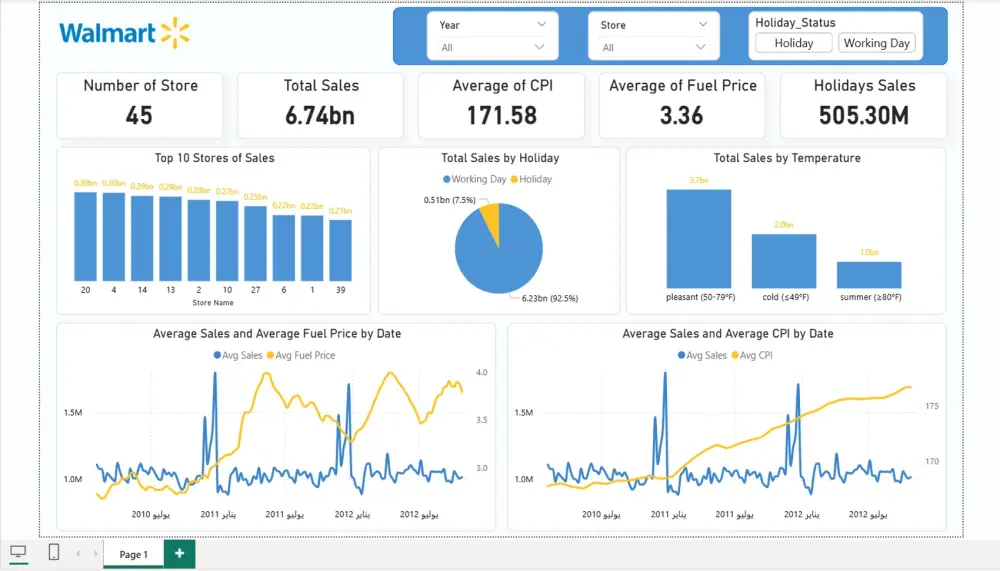Screen dimensions: 1000x571
Task: Add a new report page
Action: click(x=179, y=554)
